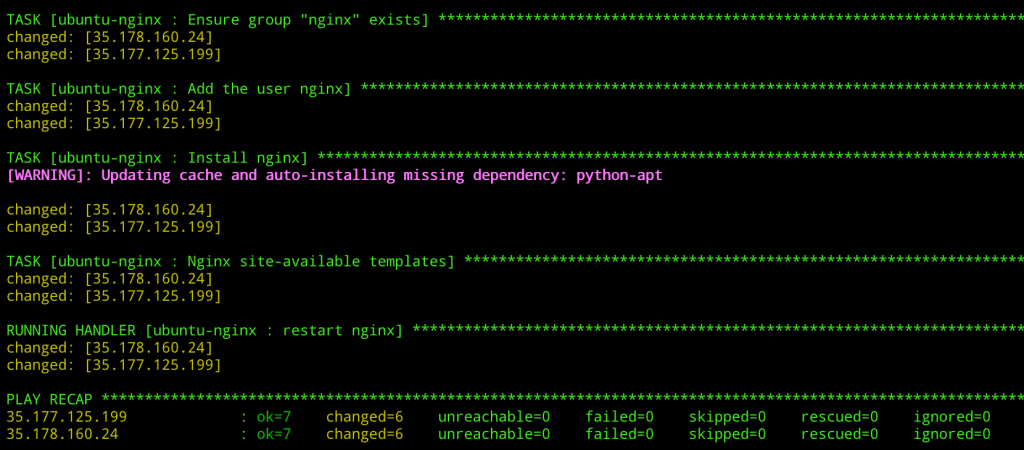This screenshot has height=450, width=1024.
Task: Click the python-apt warning message
Action: 334,176
